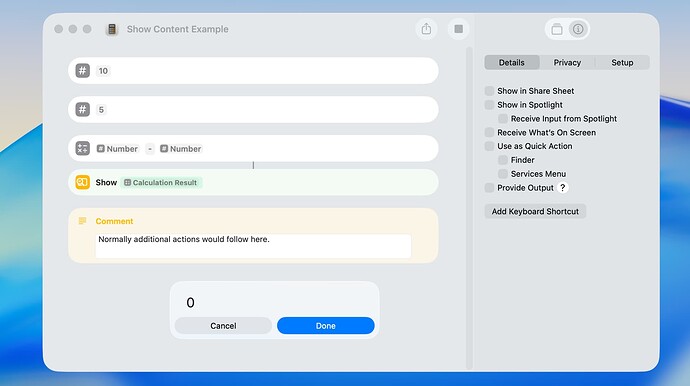The height and width of the screenshot is (386, 690).
Task: Click the shortcut's calculator icon in title
Action: click(x=112, y=29)
